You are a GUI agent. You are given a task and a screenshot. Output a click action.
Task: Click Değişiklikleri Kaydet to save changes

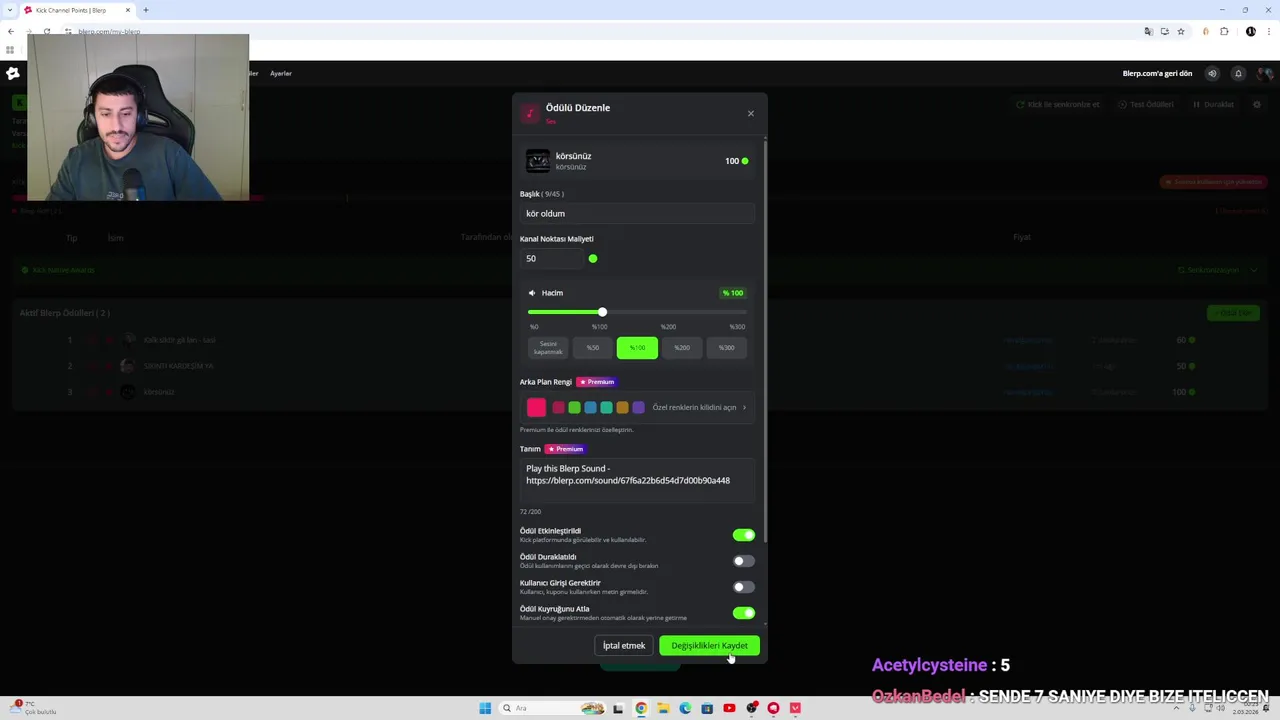tap(709, 646)
